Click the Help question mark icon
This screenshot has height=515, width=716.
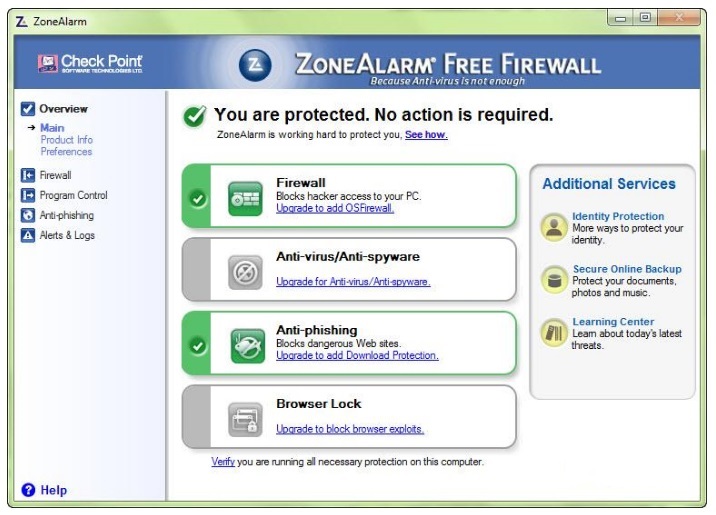click(28, 490)
